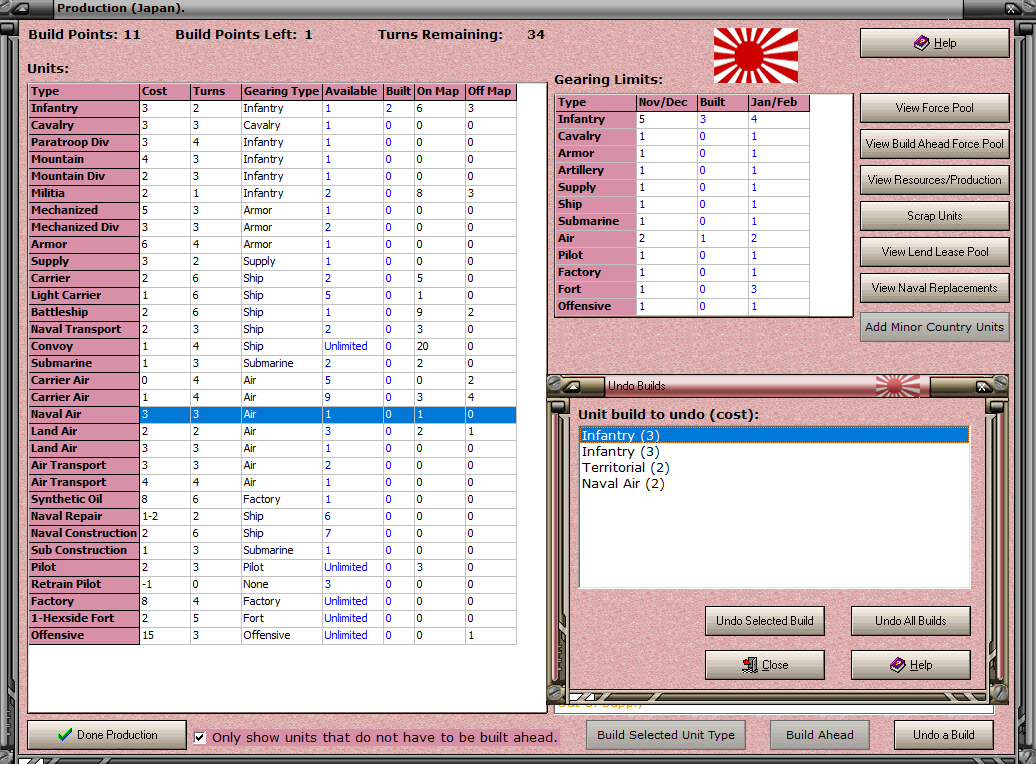Image resolution: width=1036 pixels, height=764 pixels.
Task: Click the Undo All Builds button
Action: click(910, 621)
